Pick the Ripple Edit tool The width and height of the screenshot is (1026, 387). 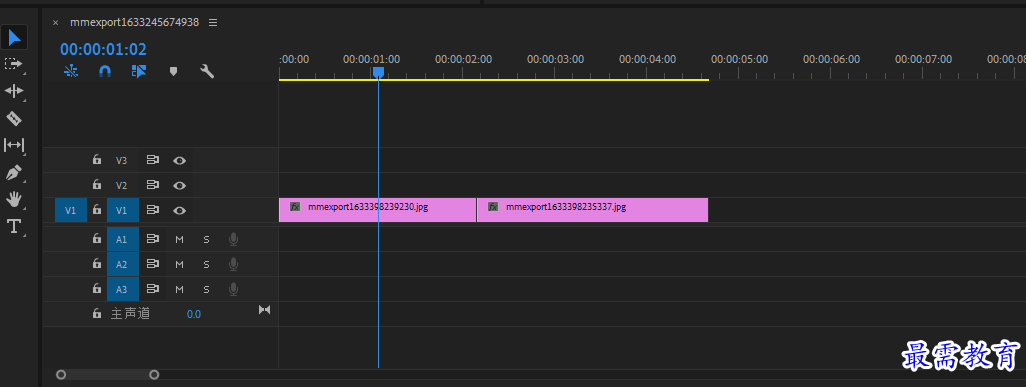pyautogui.click(x=14, y=91)
